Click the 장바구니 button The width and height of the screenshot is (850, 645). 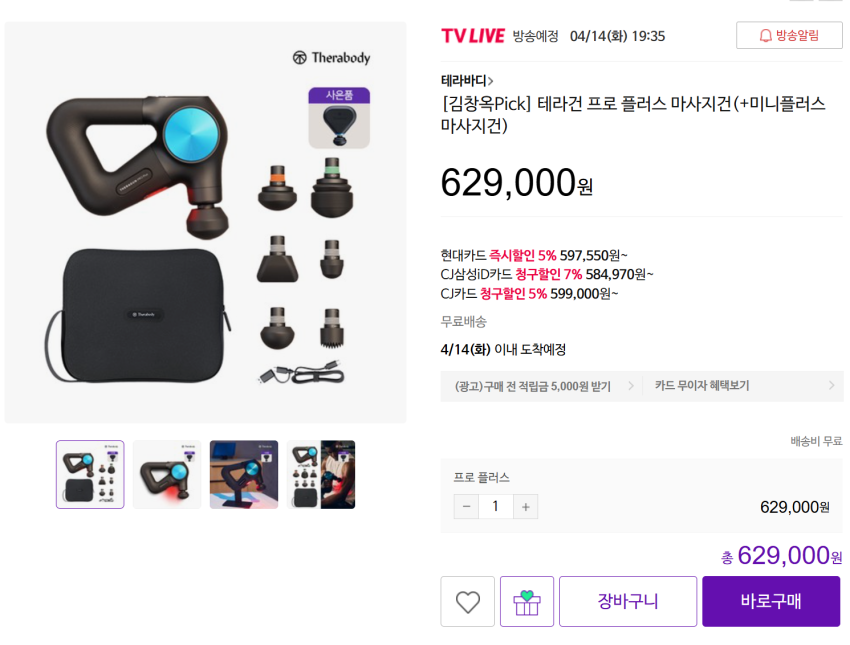point(628,601)
